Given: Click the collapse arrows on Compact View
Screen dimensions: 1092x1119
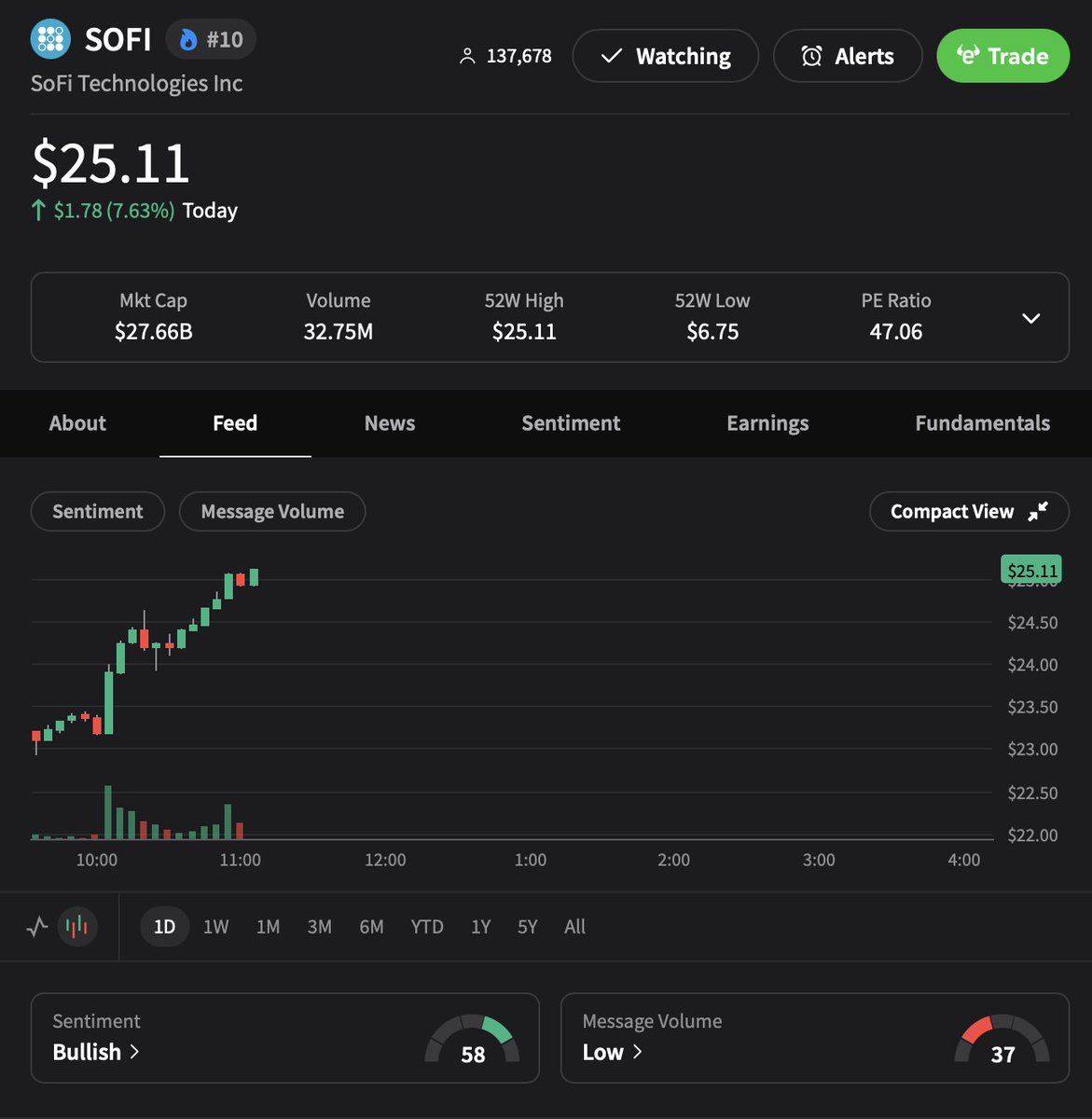Looking at the screenshot, I should coord(1035,512).
